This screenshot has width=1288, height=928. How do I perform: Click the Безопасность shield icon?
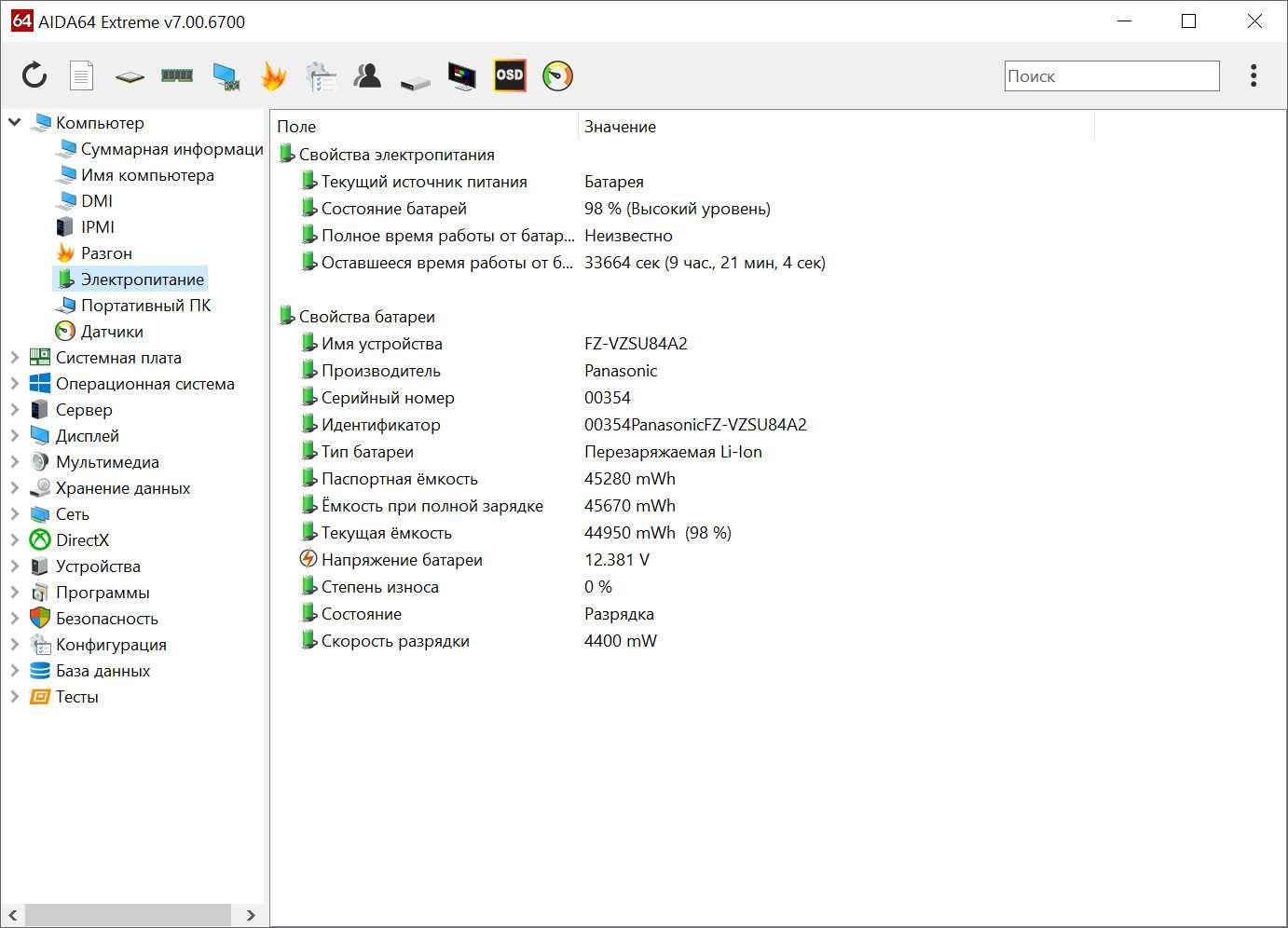(40, 619)
